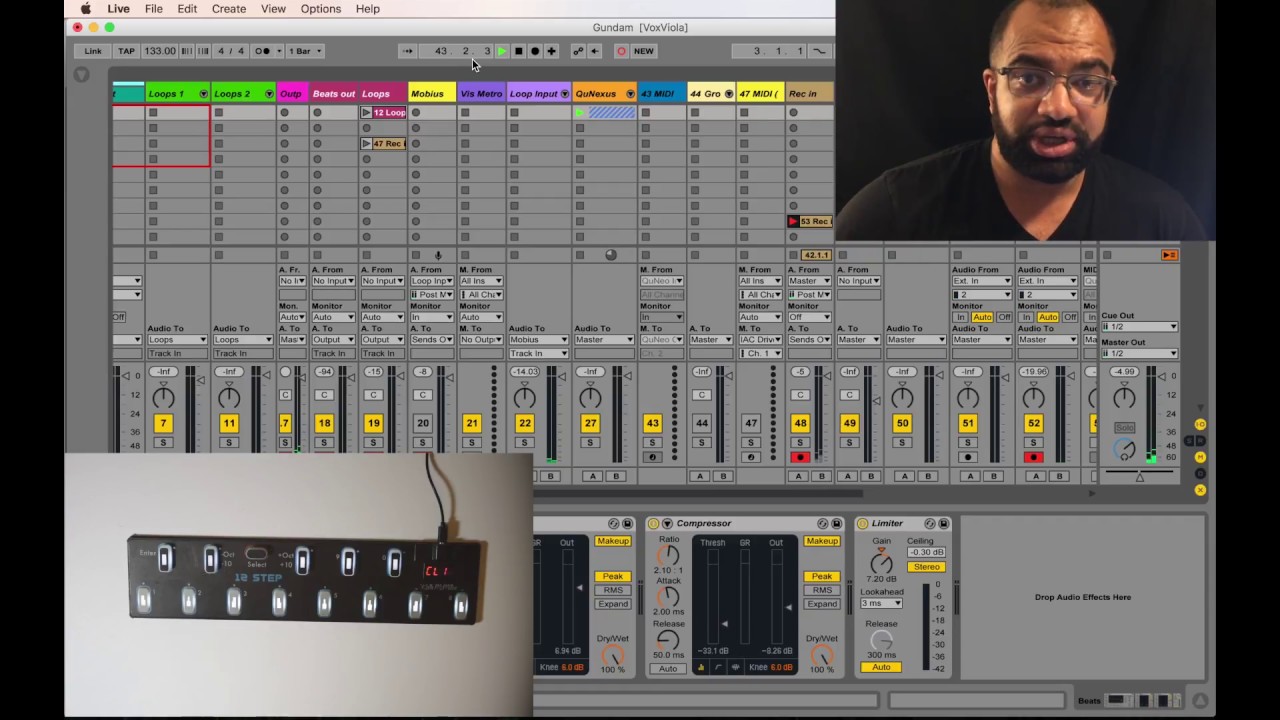
Task: Launch the 53 Rec clip in Rec in track
Action: pos(793,221)
